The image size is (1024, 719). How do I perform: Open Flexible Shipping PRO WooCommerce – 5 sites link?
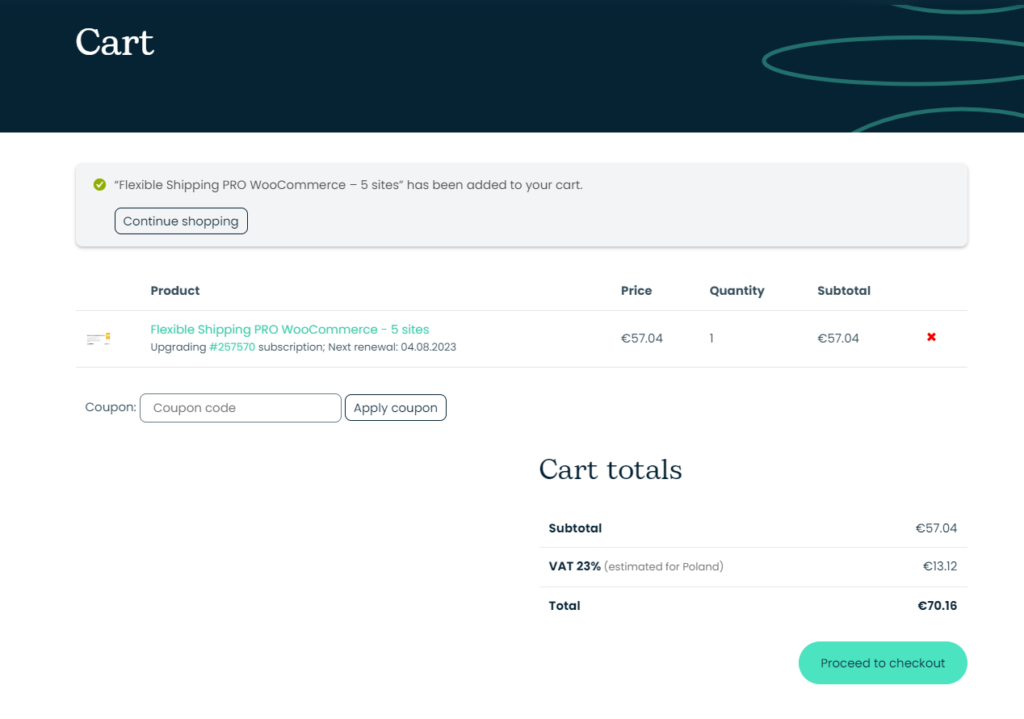point(290,329)
